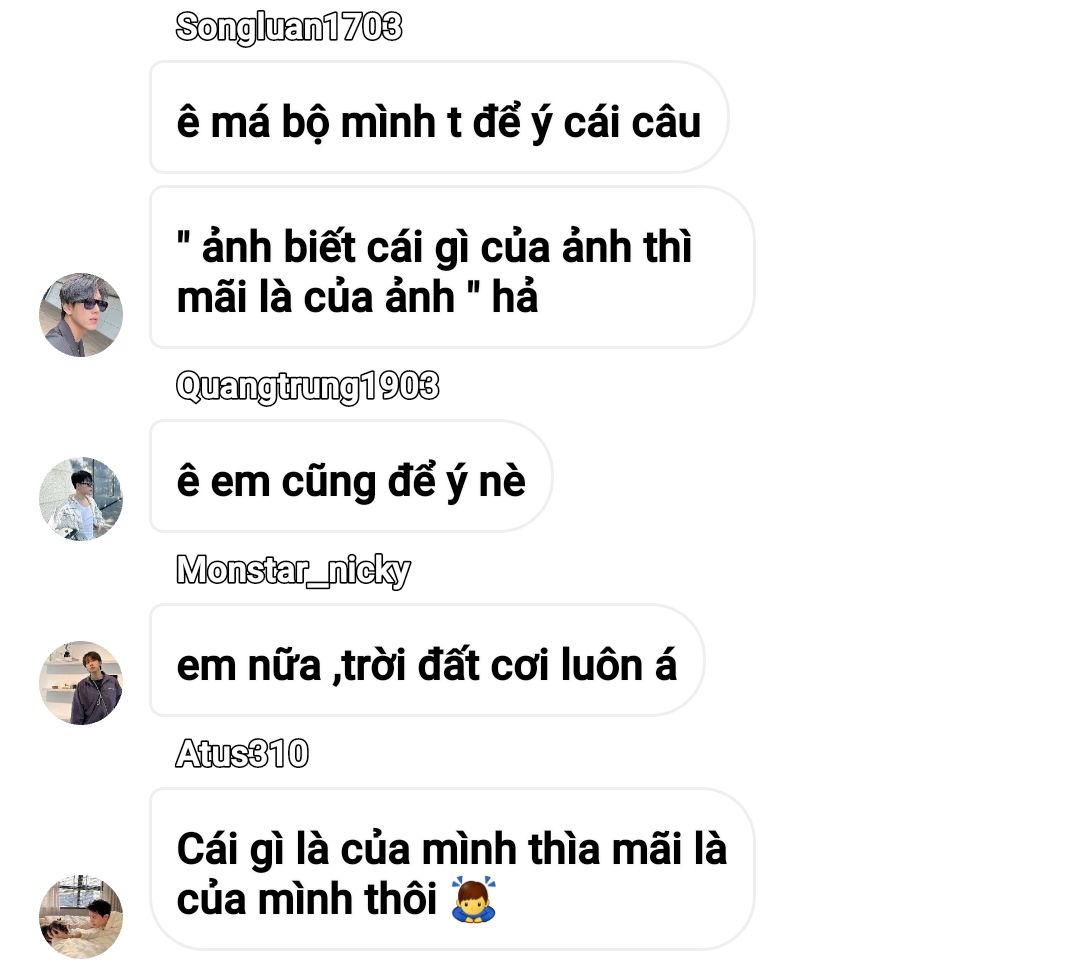Open Songluan1703's avatar with sunglasses
The width and height of the screenshot is (1080, 978).
[x=81, y=315]
